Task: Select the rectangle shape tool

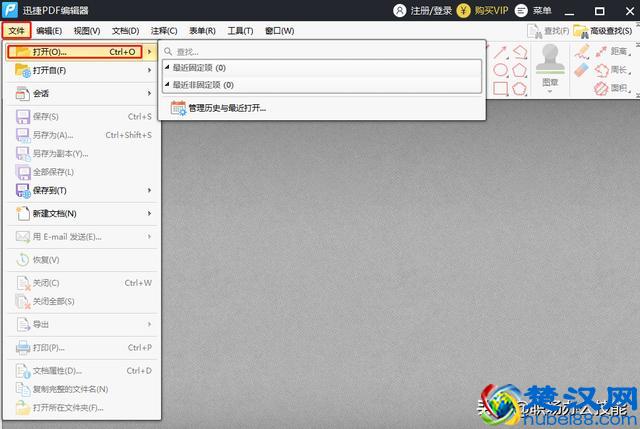Action: point(500,88)
